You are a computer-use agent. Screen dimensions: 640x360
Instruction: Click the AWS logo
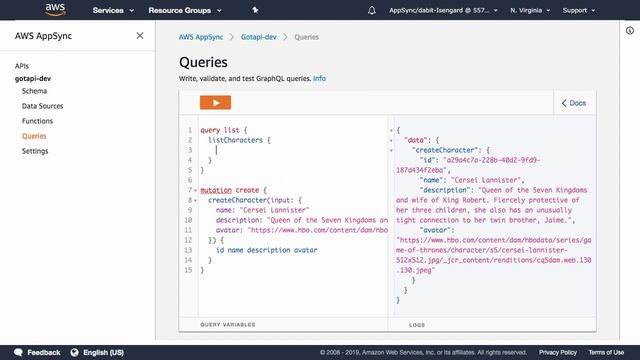pyautogui.click(x=55, y=10)
